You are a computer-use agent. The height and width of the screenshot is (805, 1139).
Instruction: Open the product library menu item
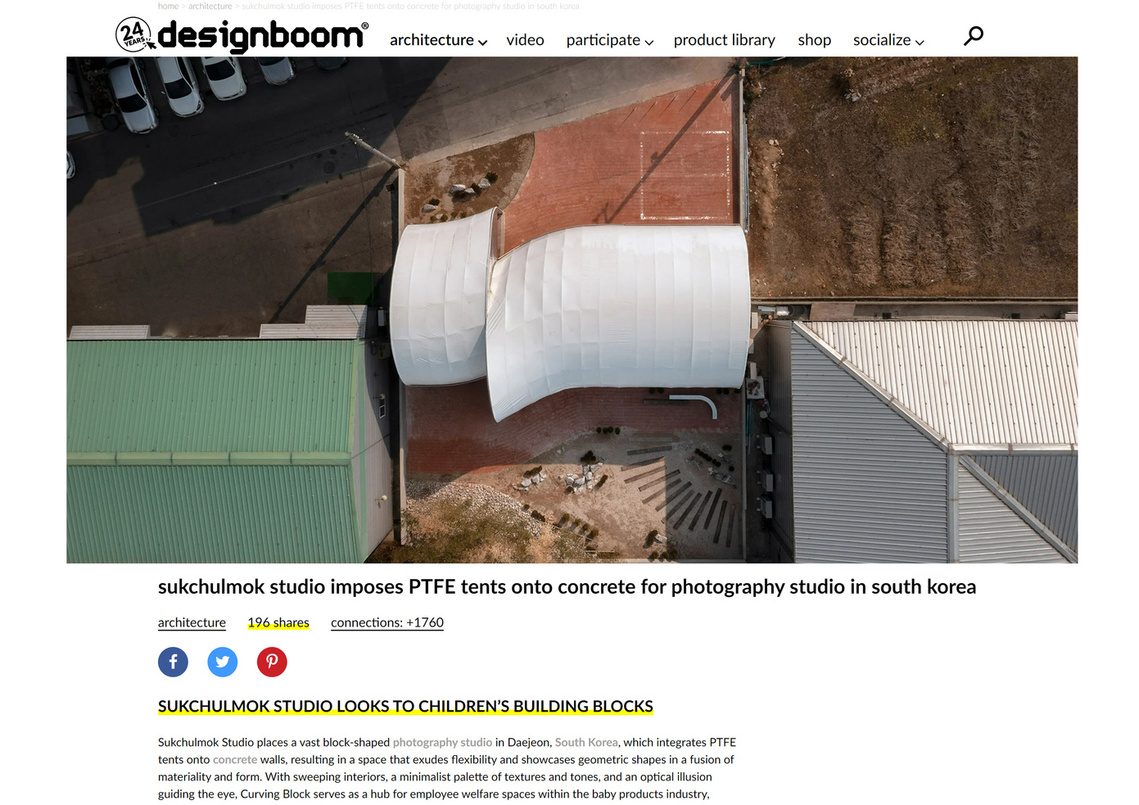point(724,40)
